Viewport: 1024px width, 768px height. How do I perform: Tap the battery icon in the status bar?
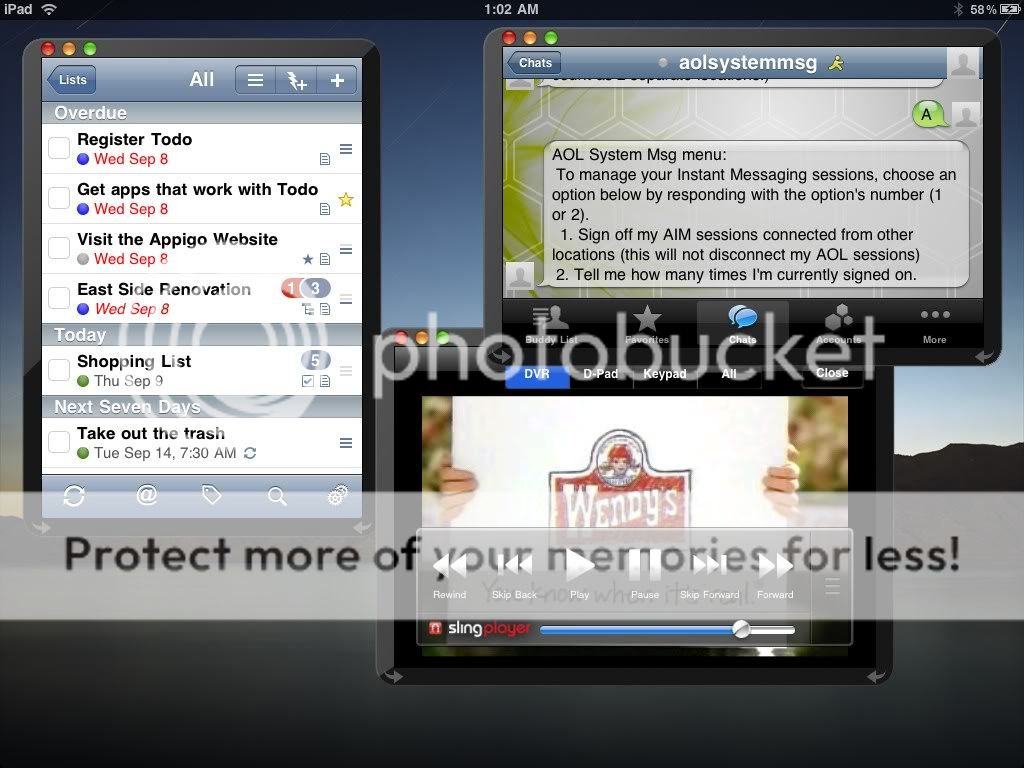pos(1010,9)
